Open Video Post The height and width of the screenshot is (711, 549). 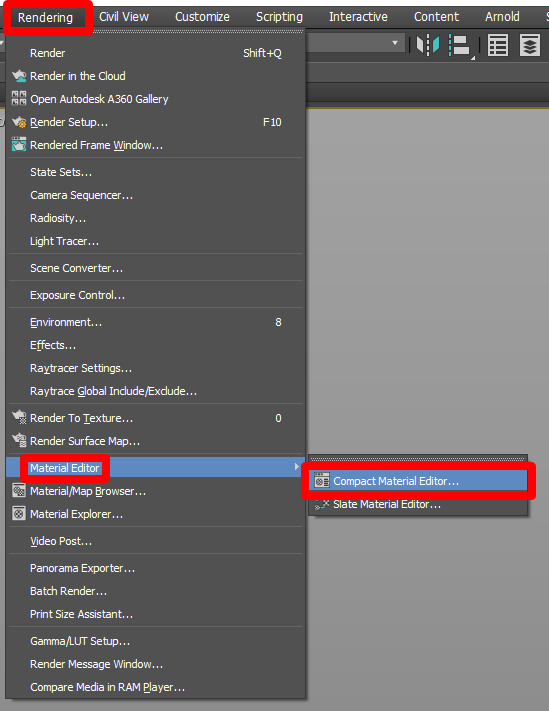pyautogui.click(x=155, y=541)
